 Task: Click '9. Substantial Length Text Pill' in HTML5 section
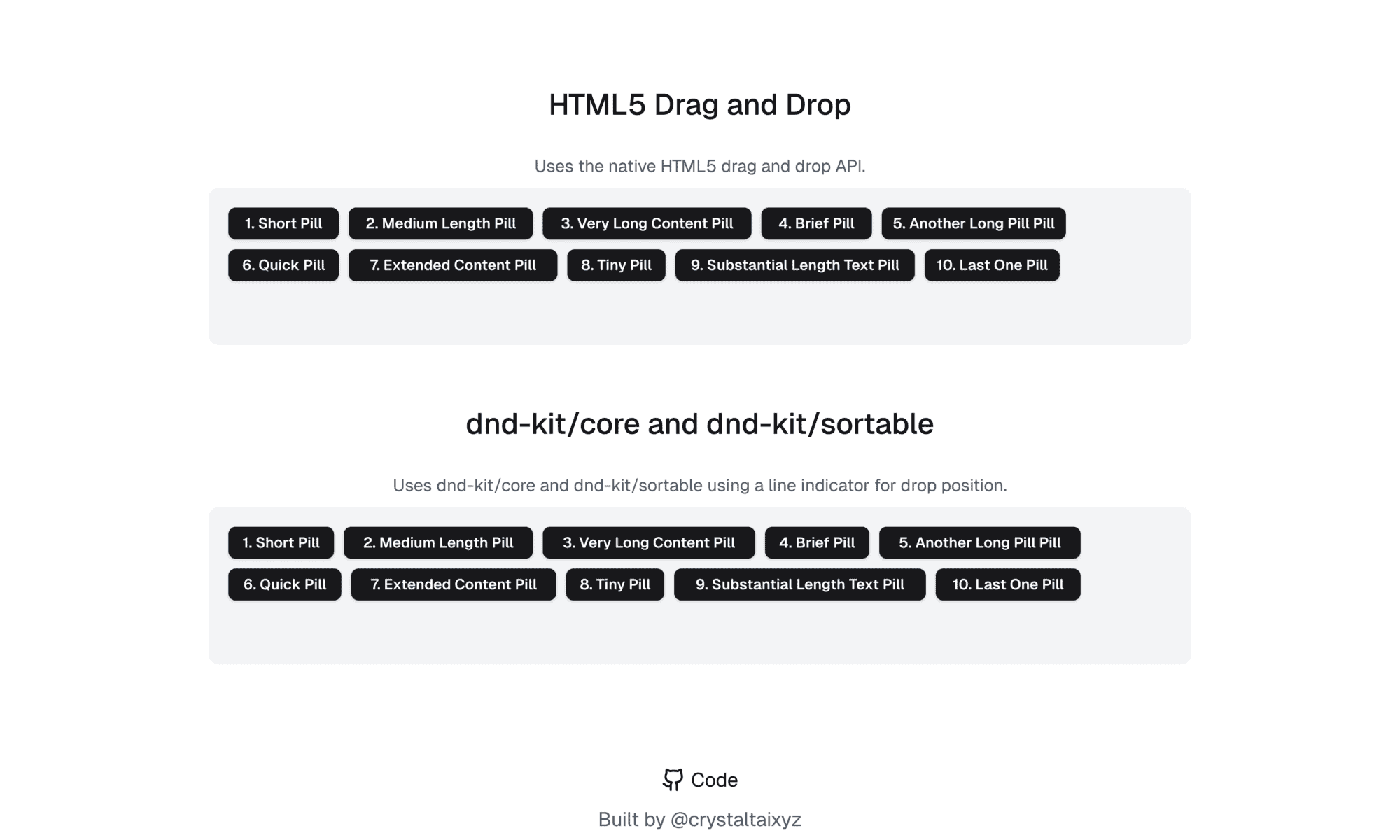point(795,265)
